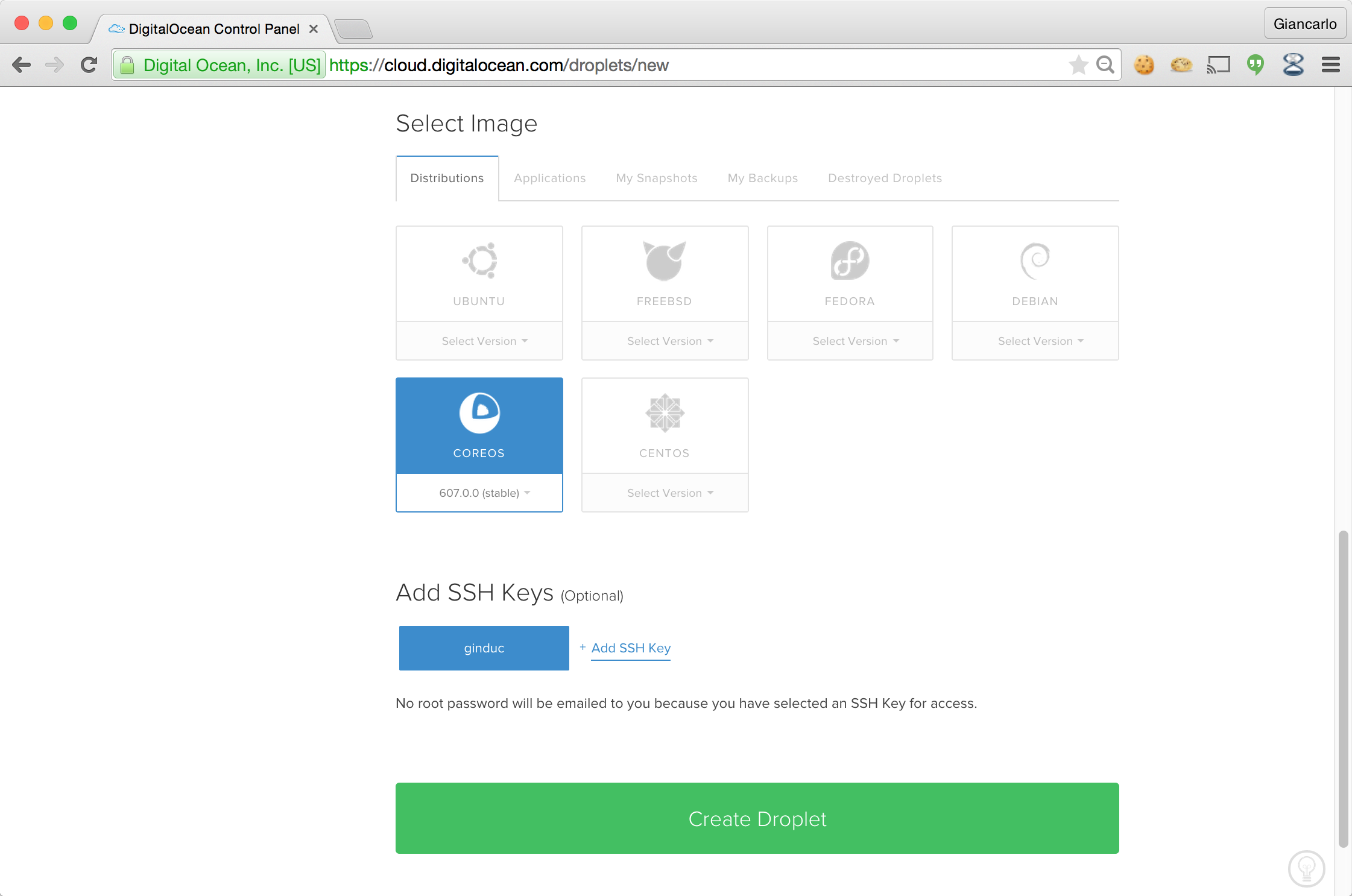Bookmark page with the star icon
Viewport: 1352px width, 896px height.
coord(1078,65)
